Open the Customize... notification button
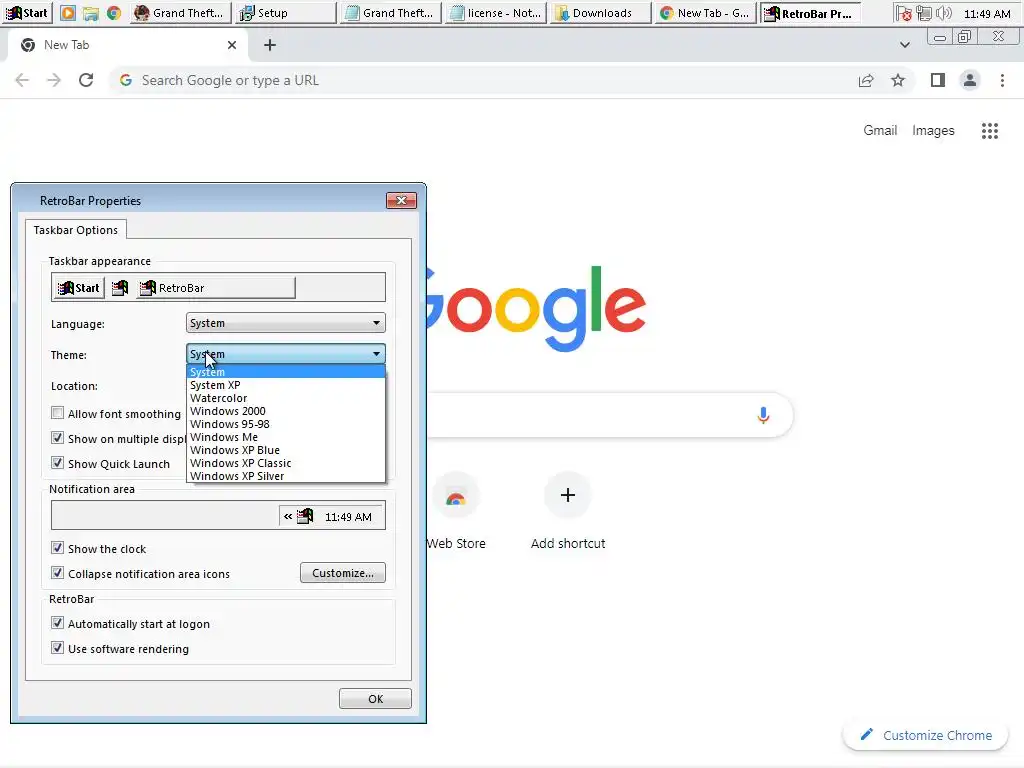The image size is (1024, 768). [x=343, y=573]
